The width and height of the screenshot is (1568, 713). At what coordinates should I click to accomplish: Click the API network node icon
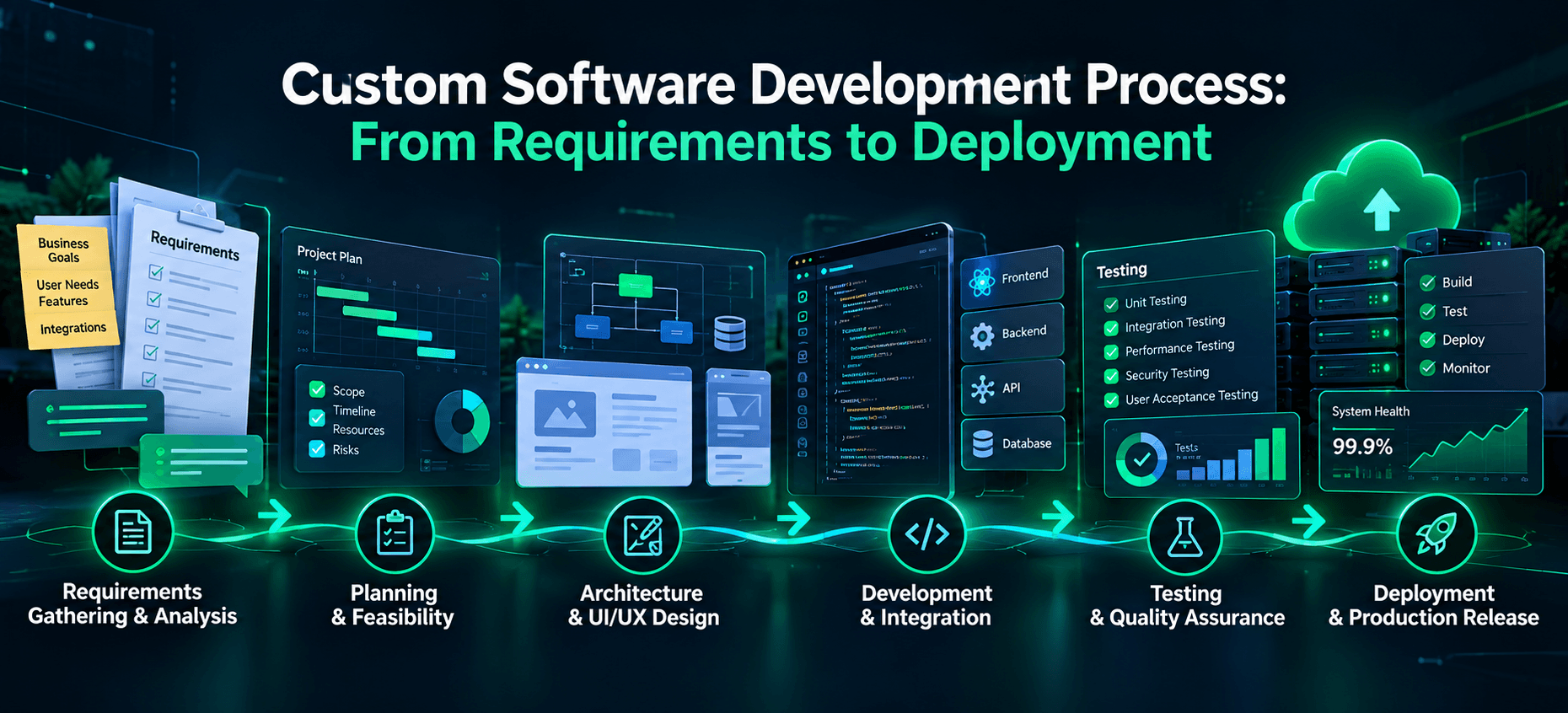[x=982, y=390]
